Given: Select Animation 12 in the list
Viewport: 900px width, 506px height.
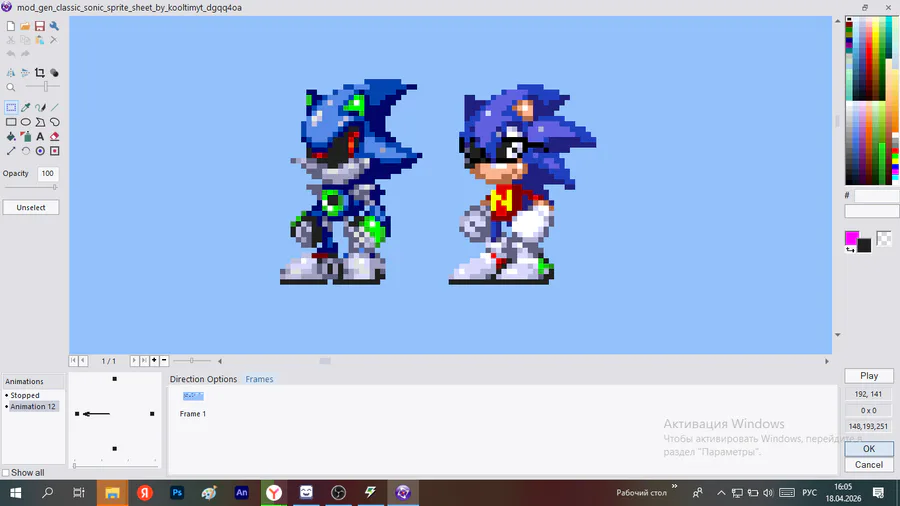Looking at the screenshot, I should (x=33, y=406).
